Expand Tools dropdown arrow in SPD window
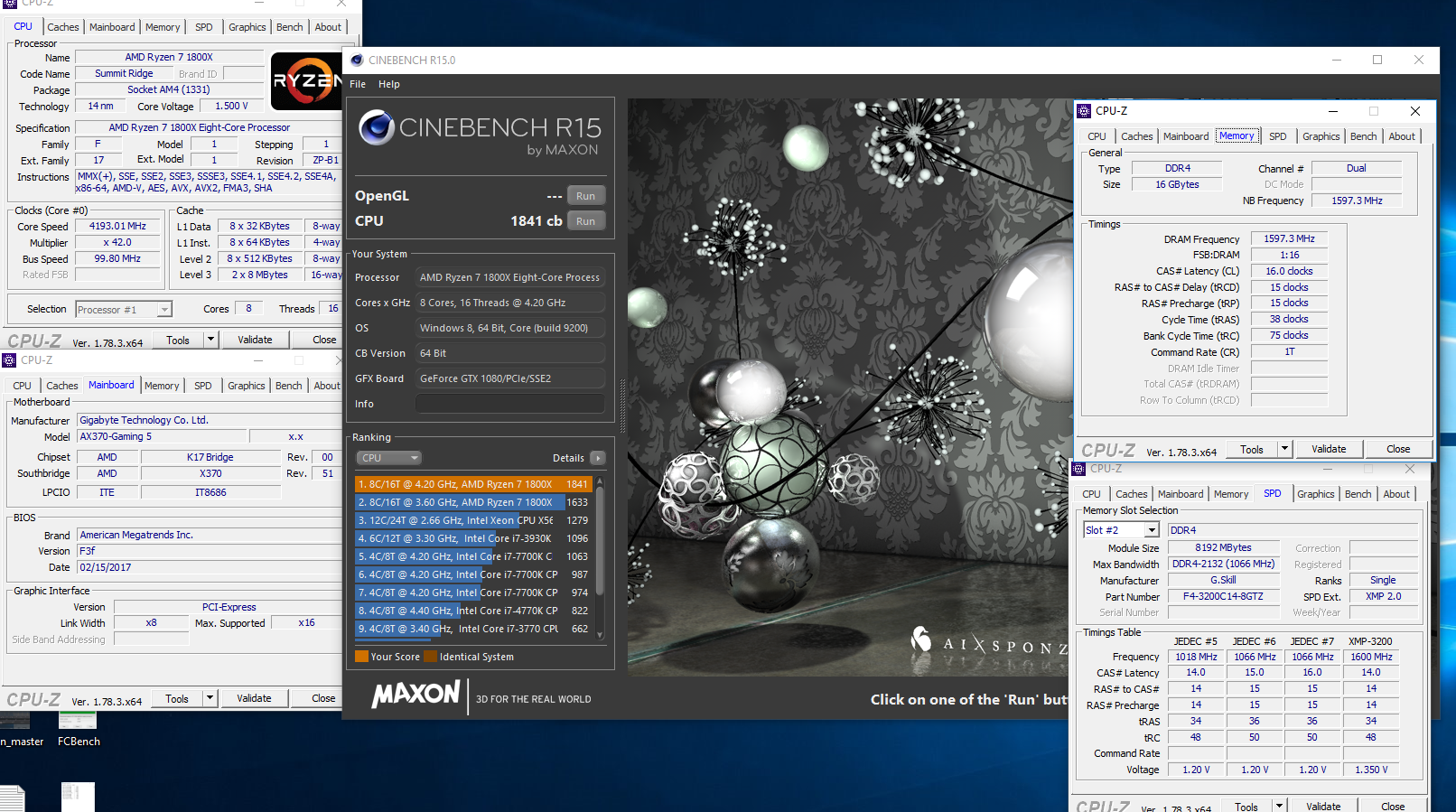 pyautogui.click(x=1279, y=806)
